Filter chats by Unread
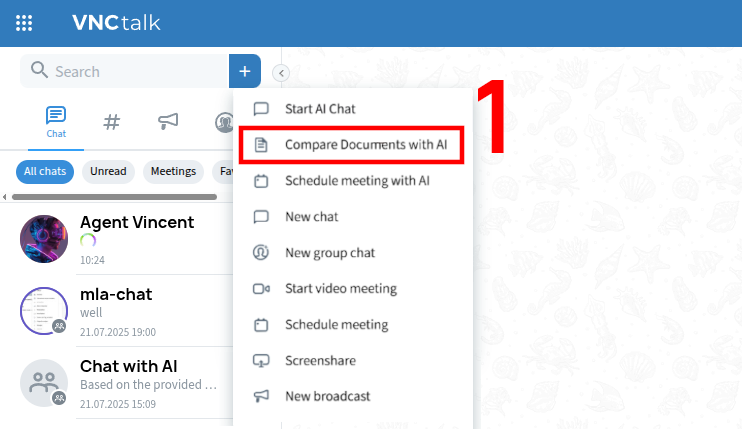Screen dimensions: 742x429 [x=108, y=171]
